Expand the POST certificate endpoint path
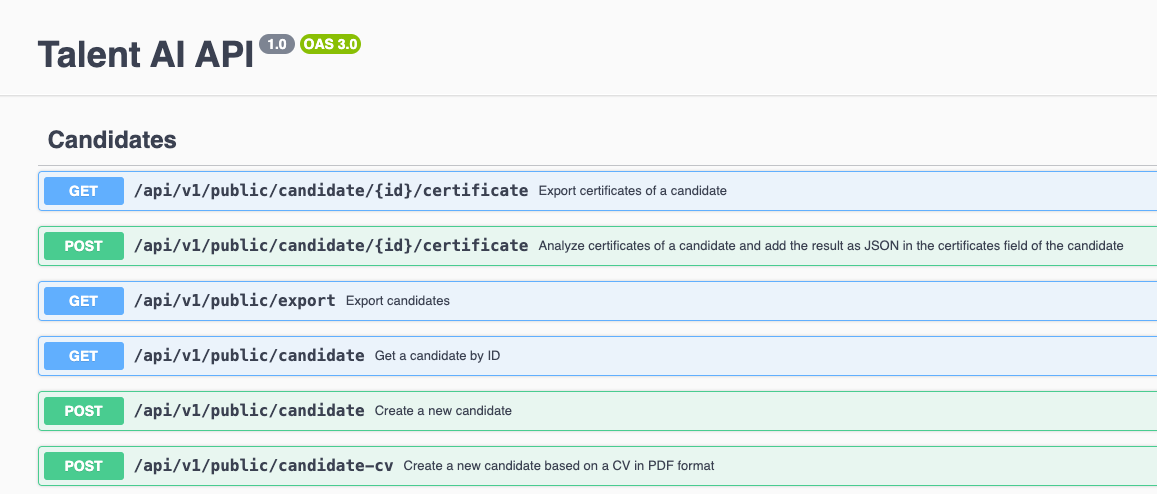 coord(330,246)
